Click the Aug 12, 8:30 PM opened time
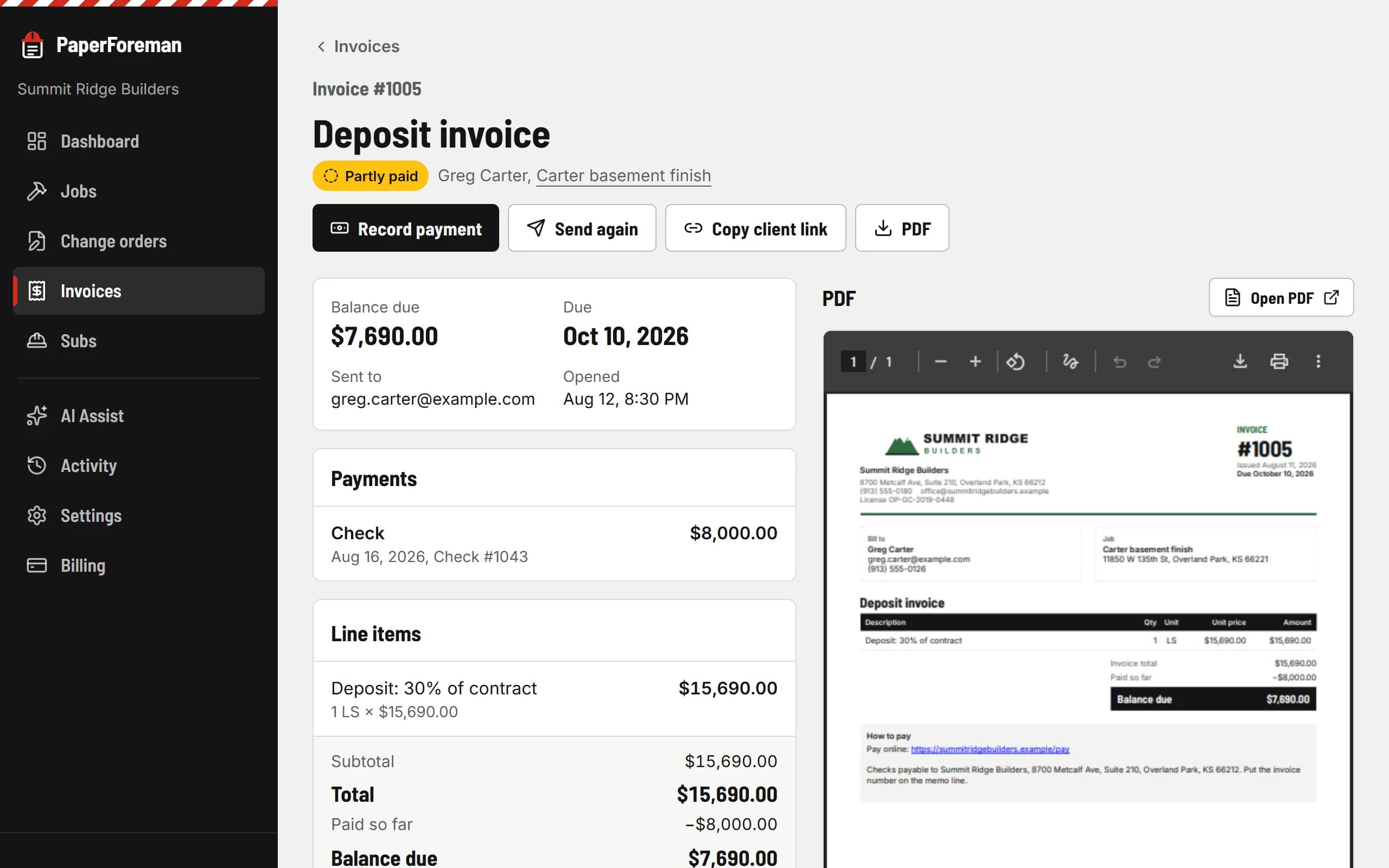 626,399
